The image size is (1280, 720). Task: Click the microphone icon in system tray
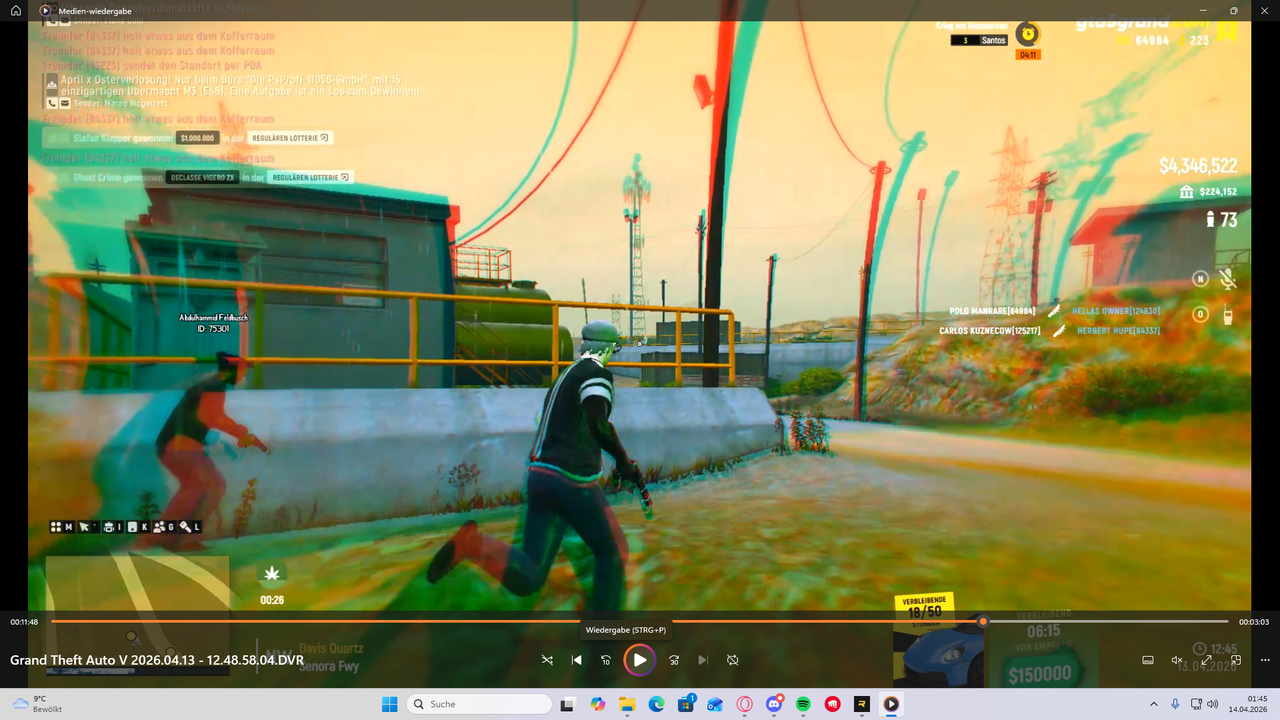coord(1175,704)
